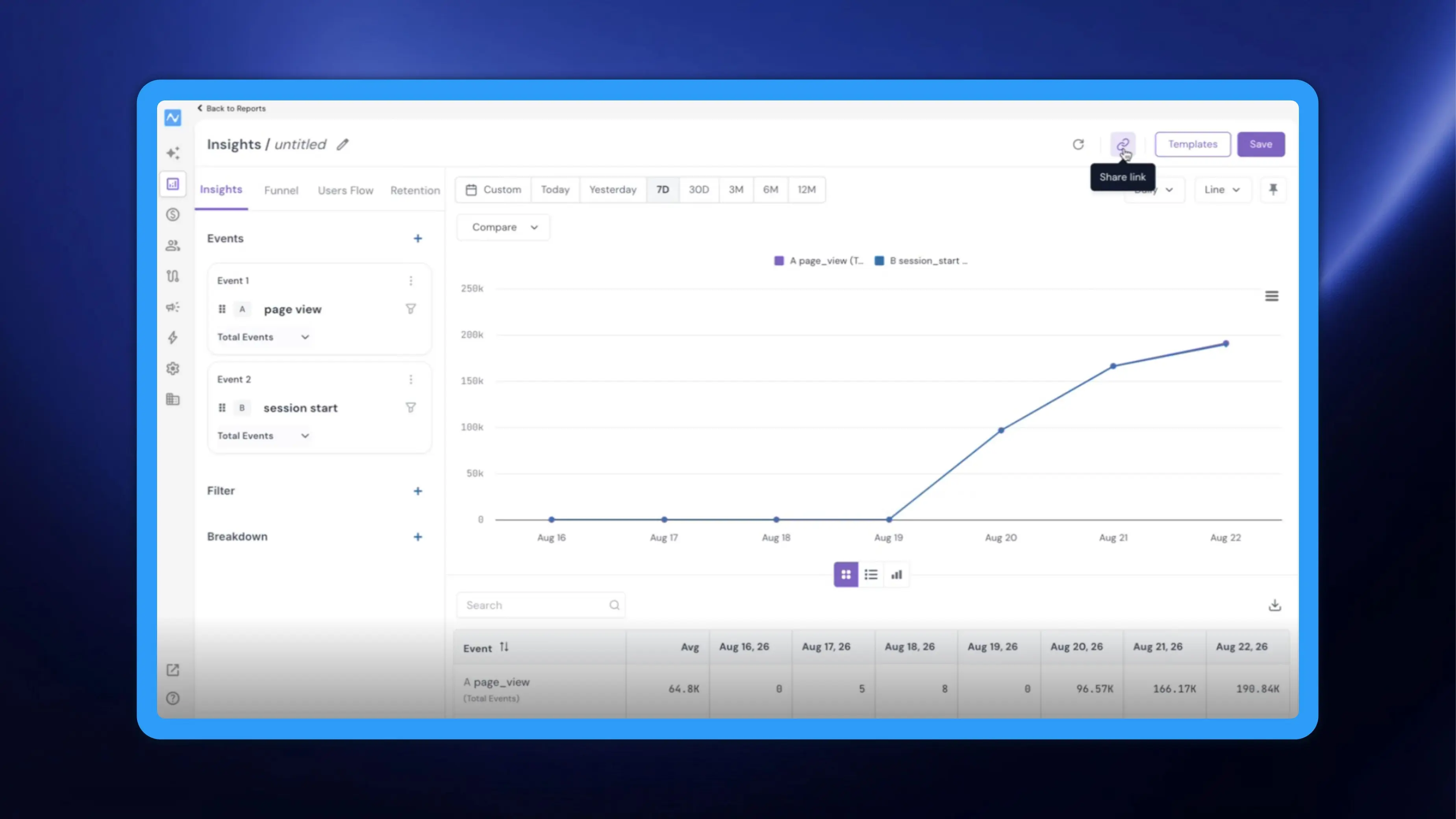1456x819 pixels.
Task: Switch to the Funnel tab
Action: (x=281, y=191)
